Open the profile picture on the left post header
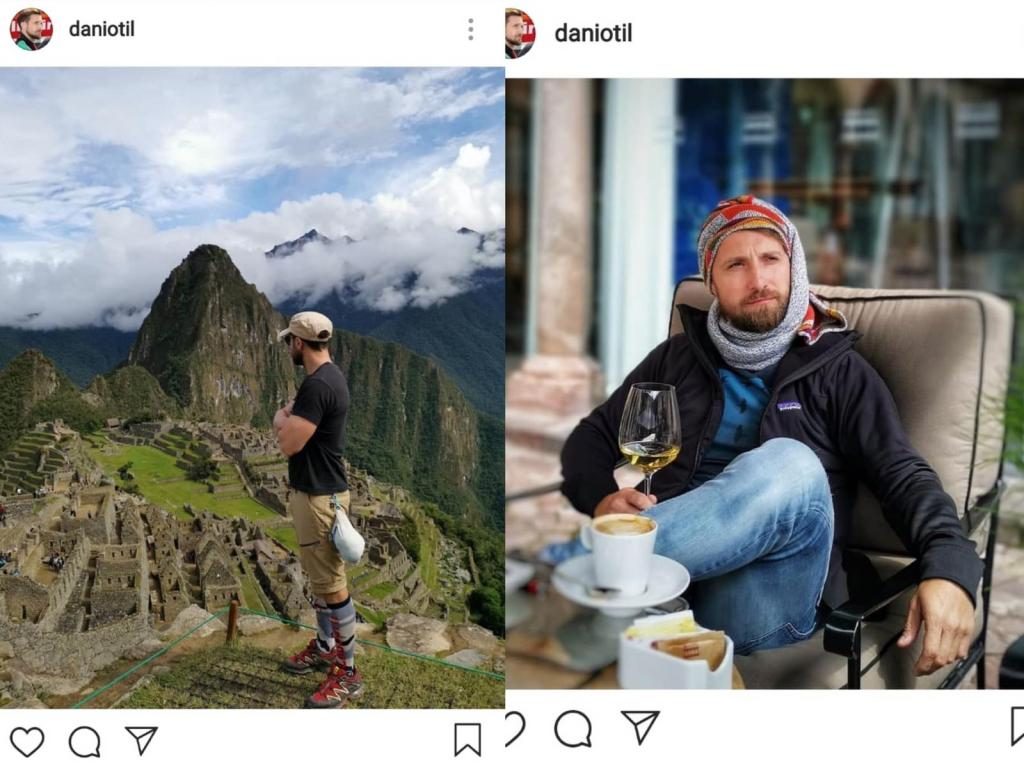Image resolution: width=1024 pixels, height=768 pixels. tap(31, 29)
